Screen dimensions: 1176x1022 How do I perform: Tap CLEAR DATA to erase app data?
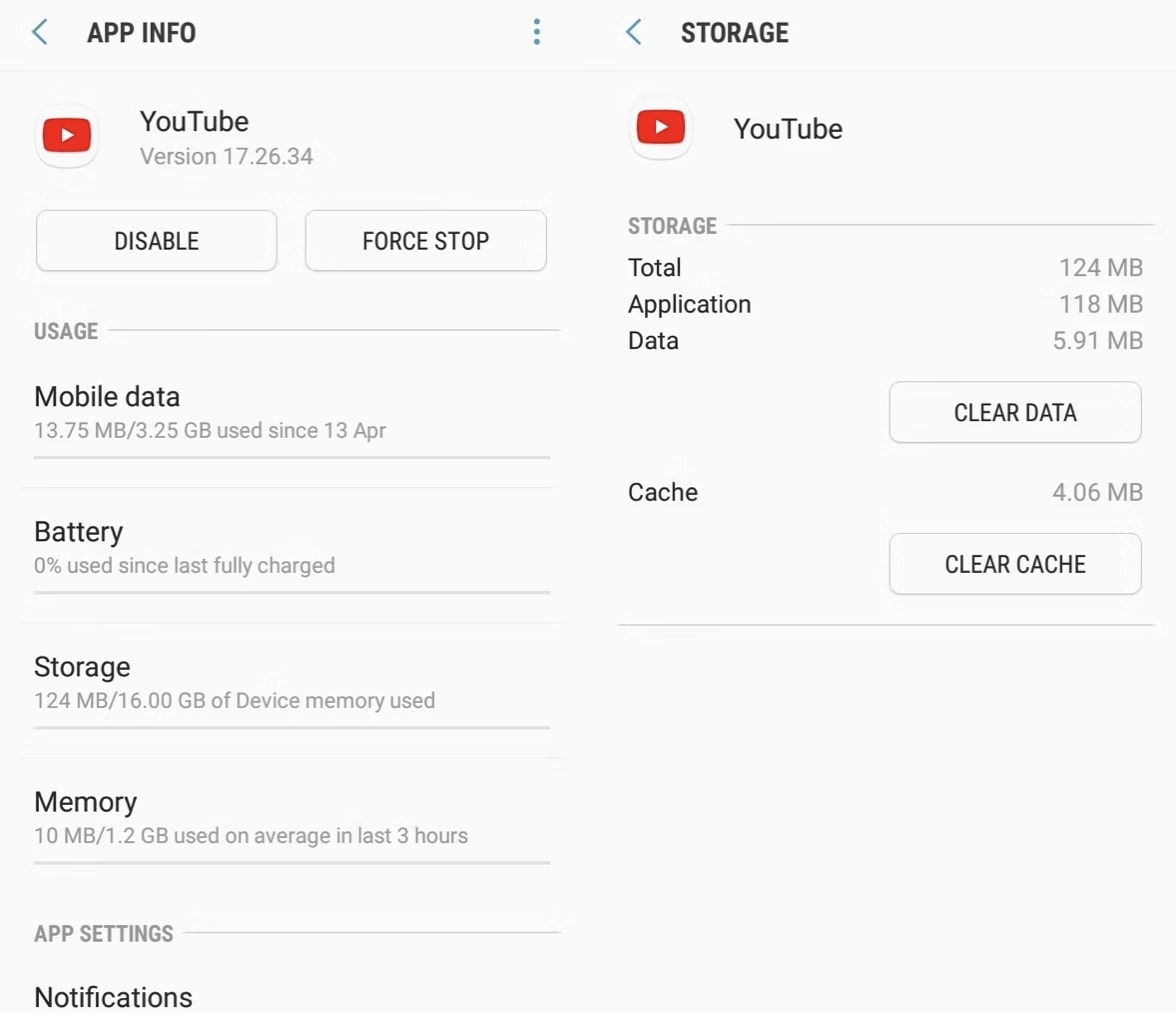click(x=1014, y=412)
